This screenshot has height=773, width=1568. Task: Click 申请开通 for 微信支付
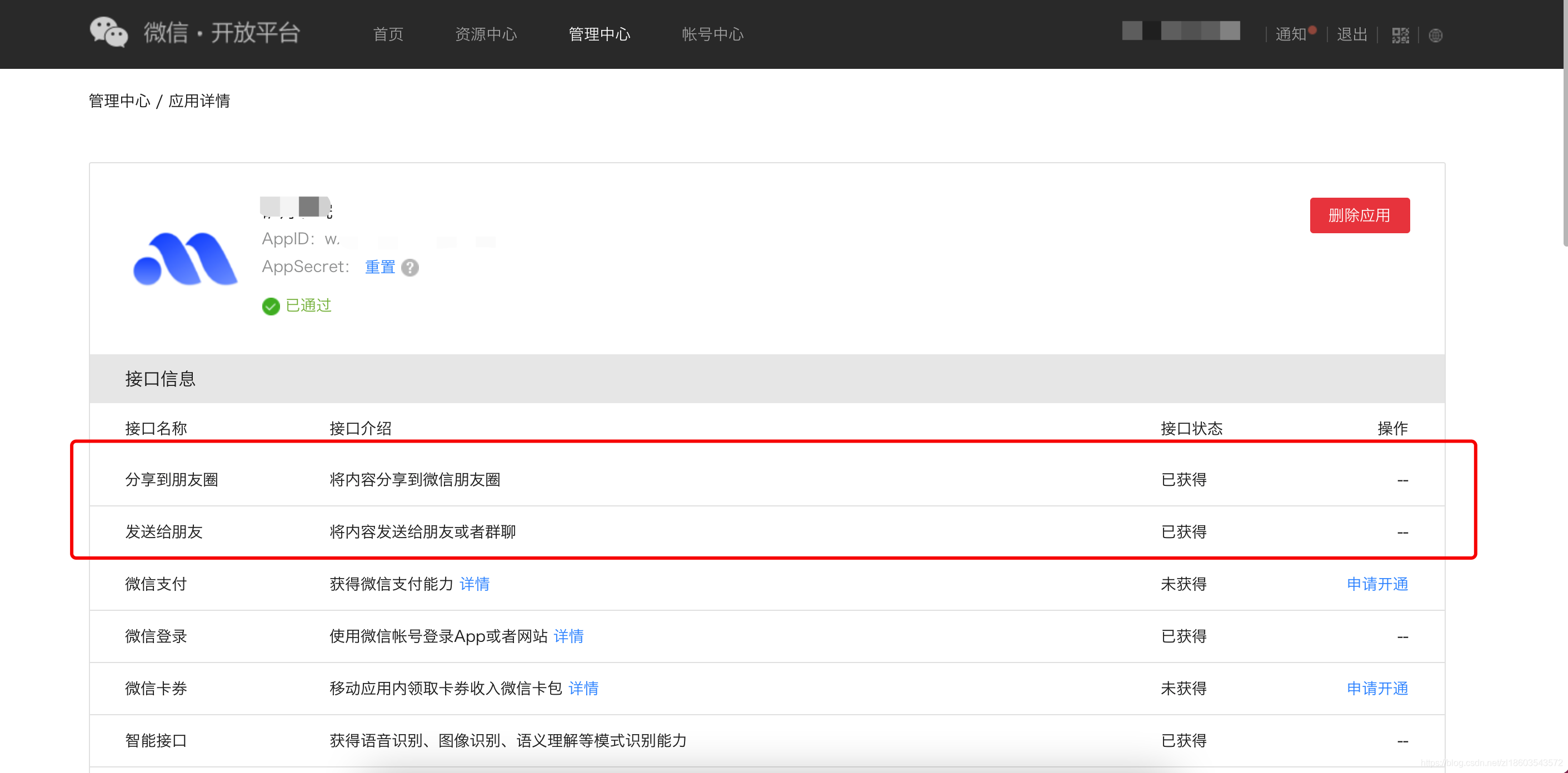pos(1377,584)
